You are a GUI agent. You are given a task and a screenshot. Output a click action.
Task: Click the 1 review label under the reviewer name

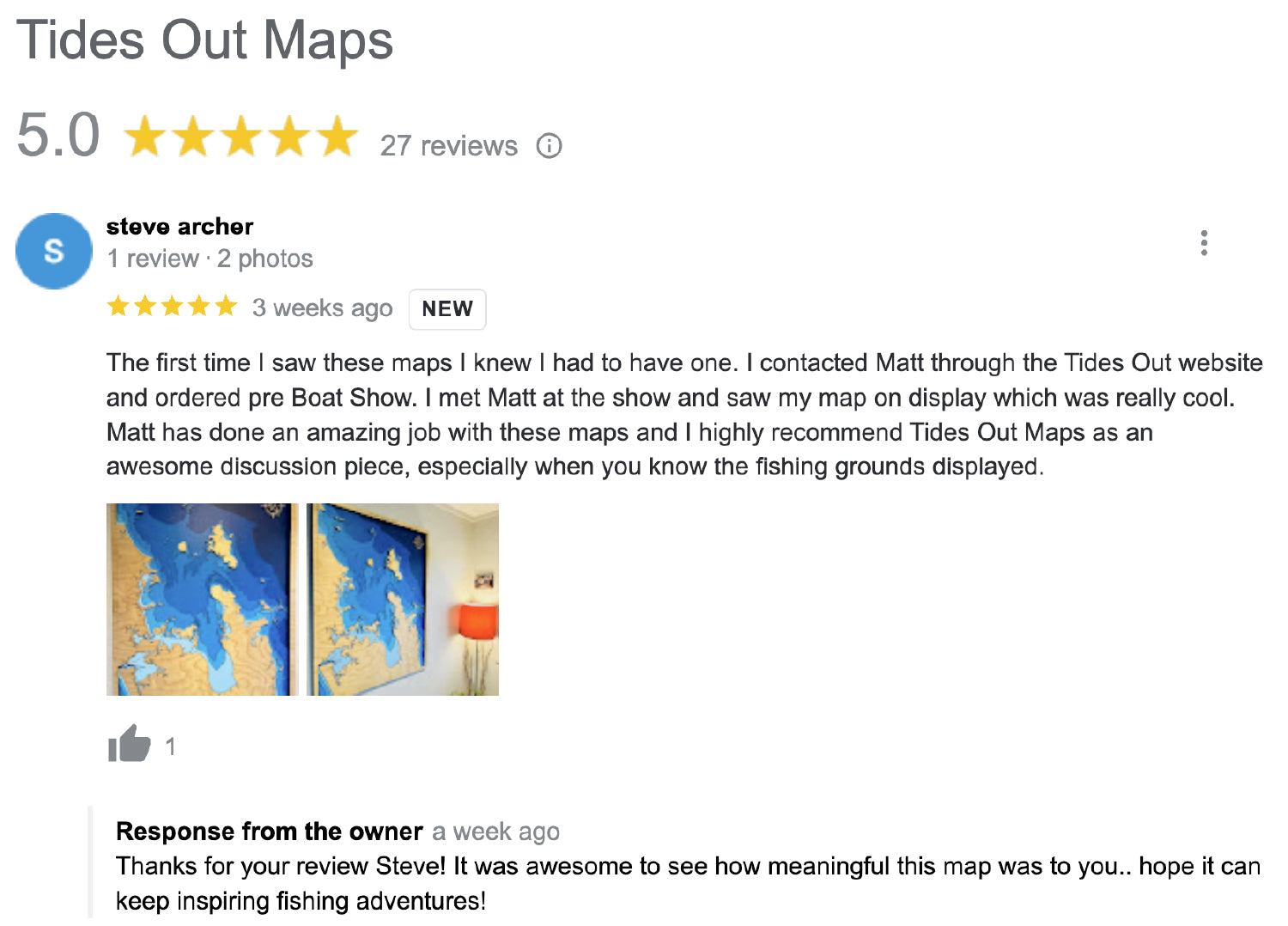[153, 258]
